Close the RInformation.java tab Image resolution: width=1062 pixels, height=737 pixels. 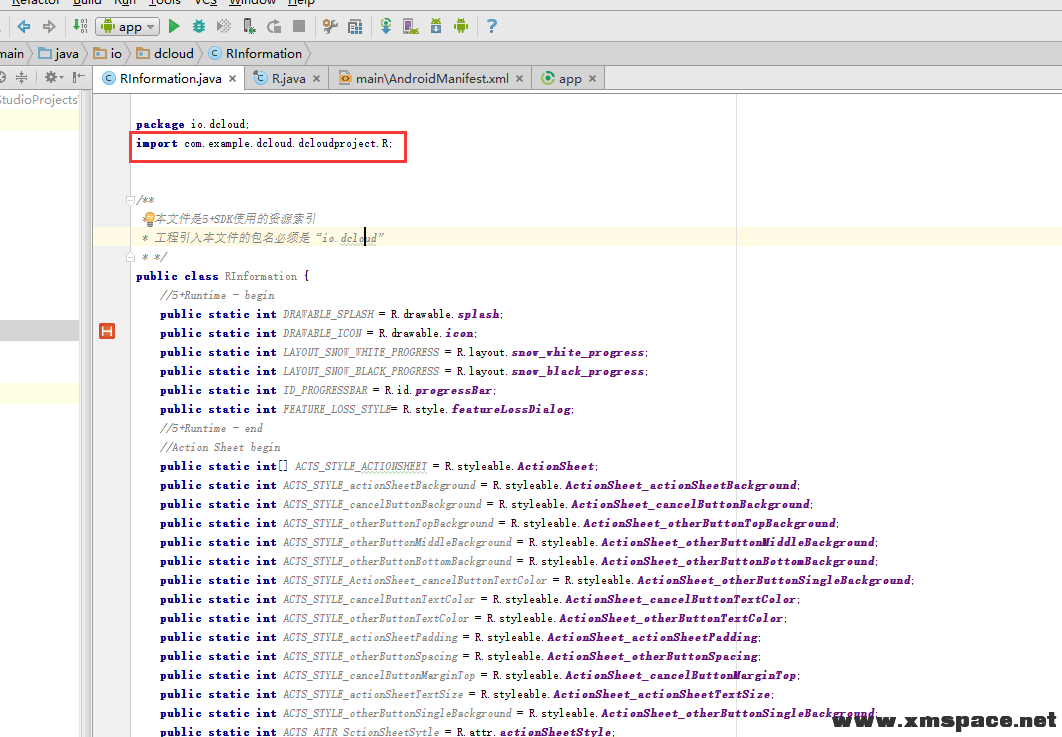(x=232, y=79)
